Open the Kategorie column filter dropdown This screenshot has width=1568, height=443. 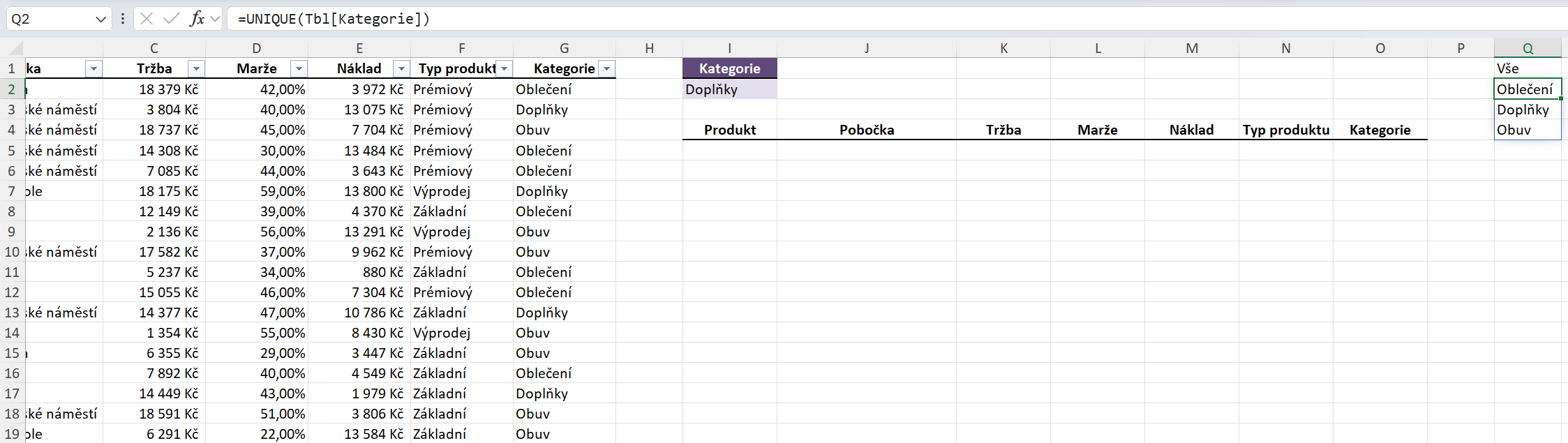point(607,68)
